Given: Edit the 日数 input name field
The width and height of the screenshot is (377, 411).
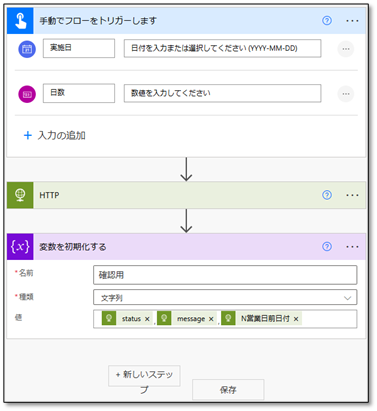Looking at the screenshot, I should 79,93.
